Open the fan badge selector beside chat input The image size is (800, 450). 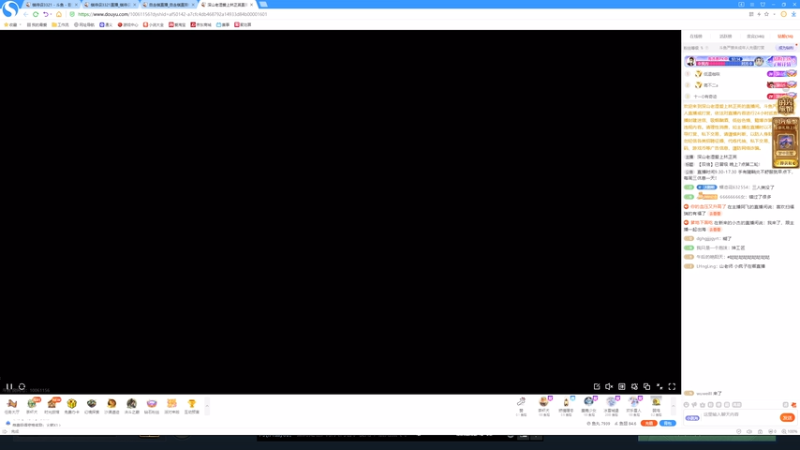click(692, 418)
